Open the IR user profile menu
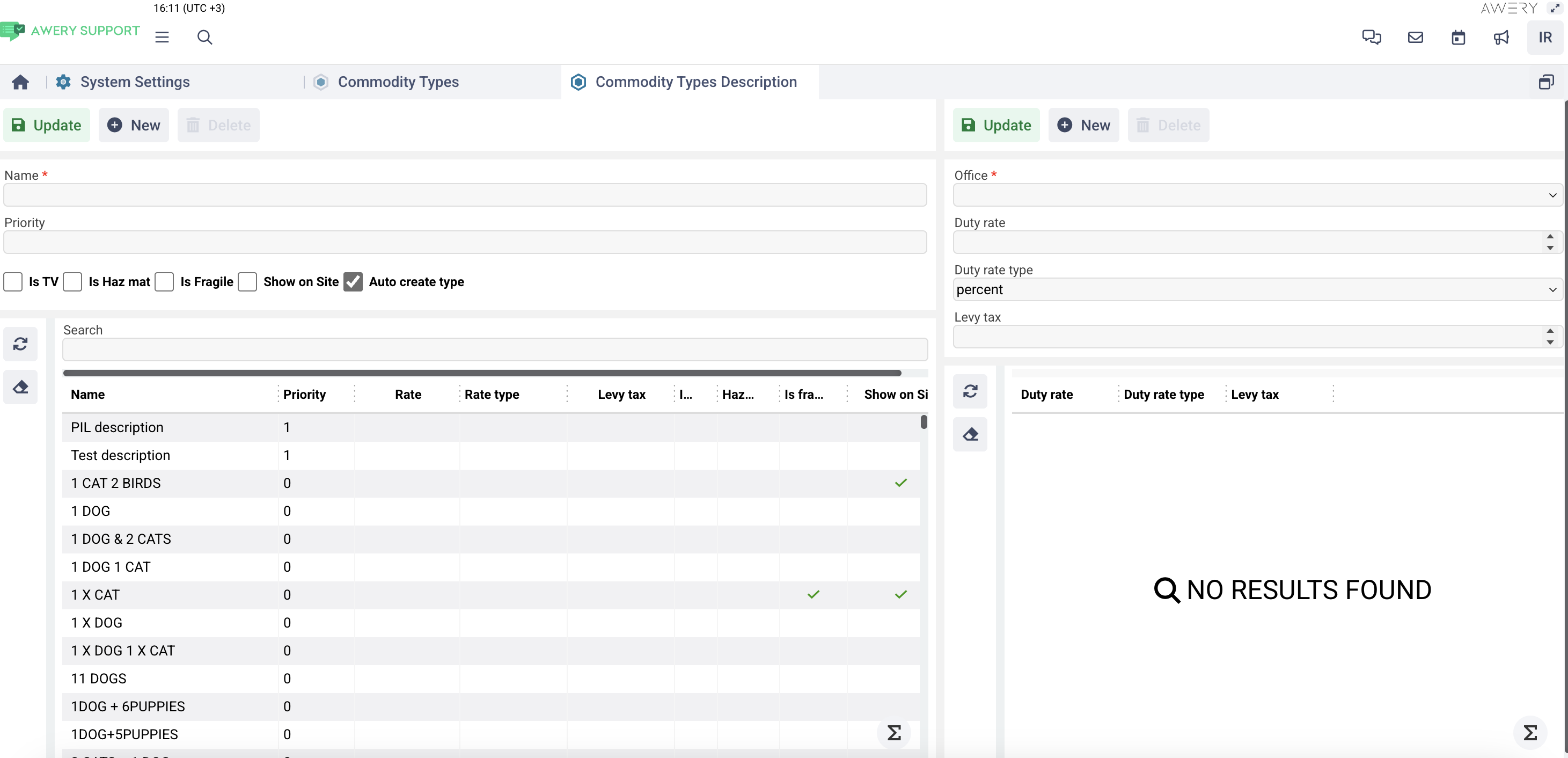 pos(1545,37)
